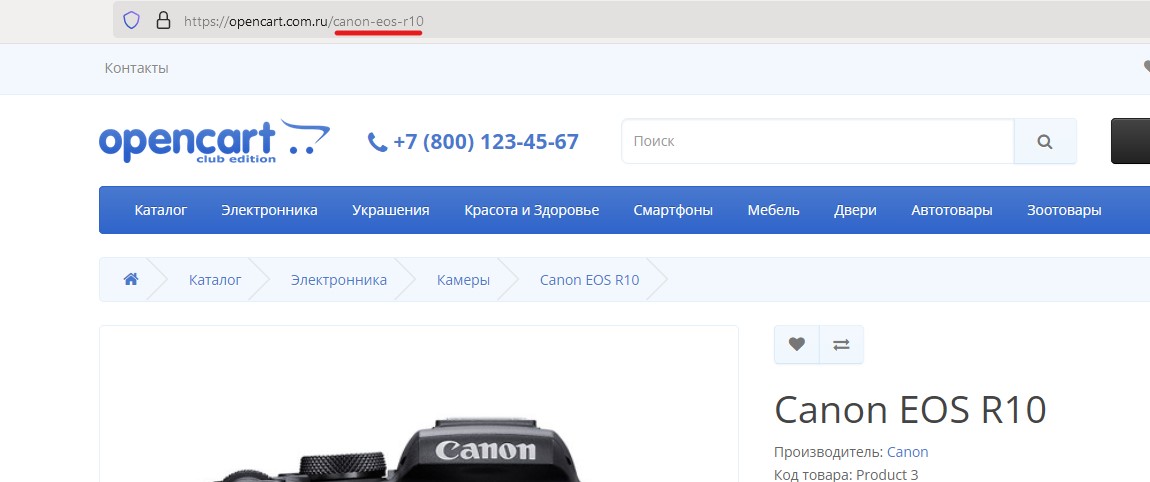Open the Каталог menu item
Screen dimensions: 1150x482
(161, 211)
